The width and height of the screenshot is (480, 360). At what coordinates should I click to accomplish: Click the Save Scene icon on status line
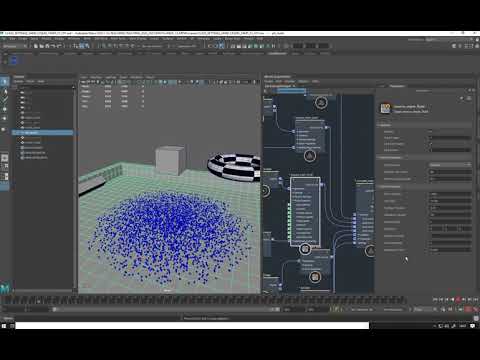click(x=47, y=46)
